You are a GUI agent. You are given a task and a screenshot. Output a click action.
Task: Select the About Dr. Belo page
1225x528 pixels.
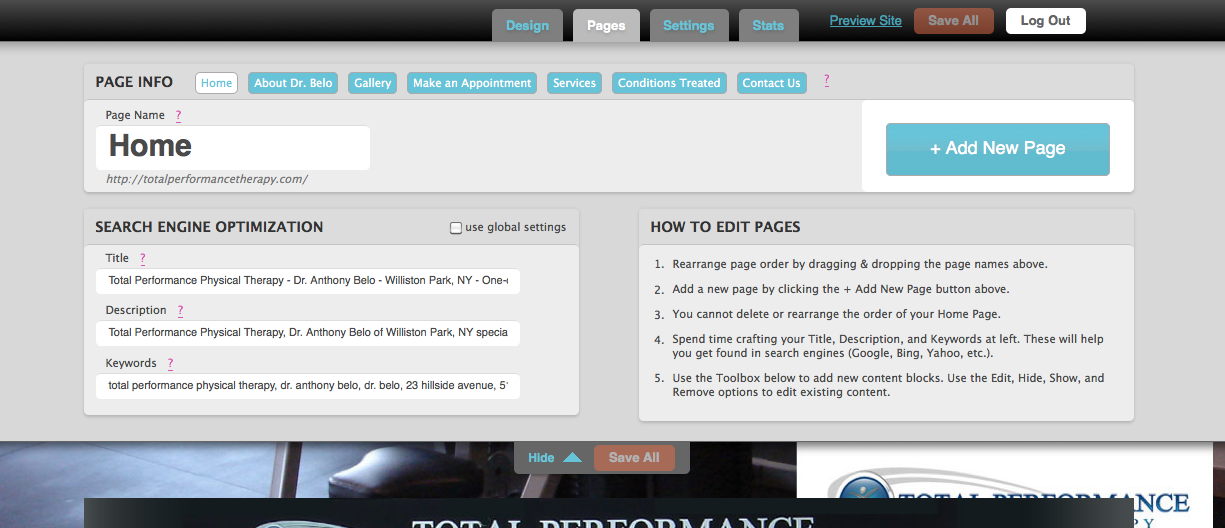293,83
